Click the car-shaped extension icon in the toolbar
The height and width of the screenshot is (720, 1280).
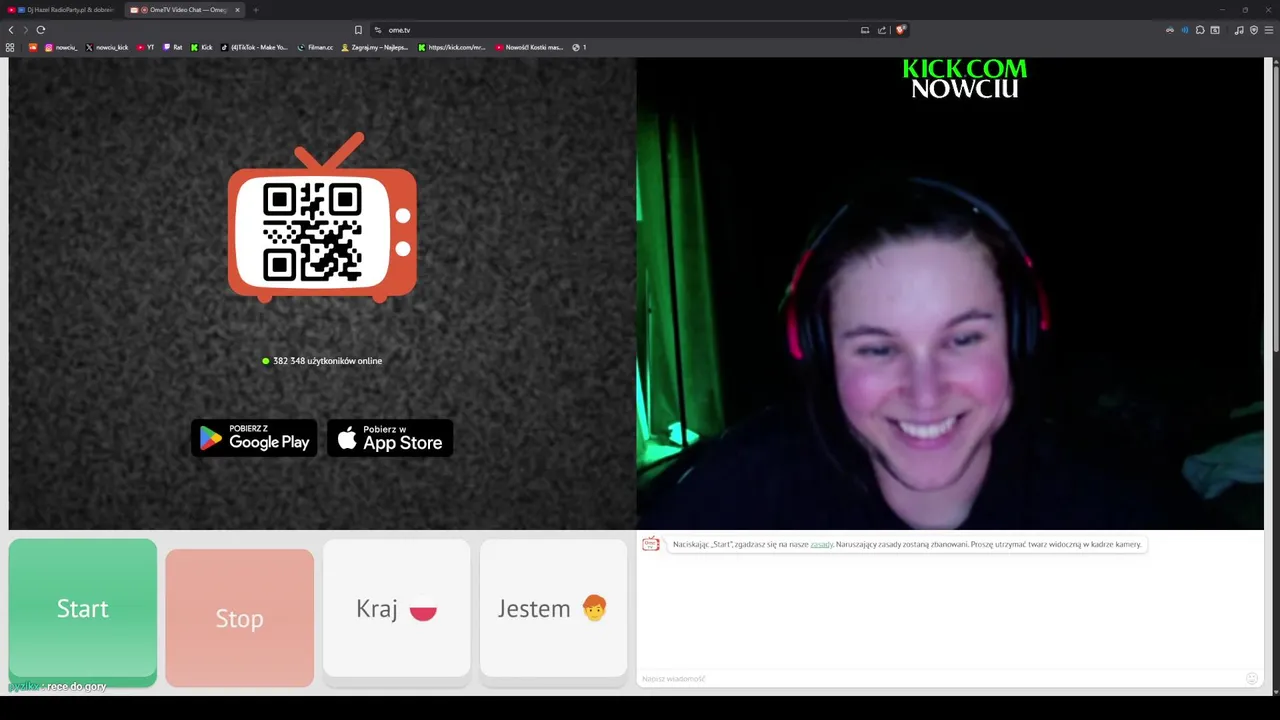click(x=1170, y=30)
